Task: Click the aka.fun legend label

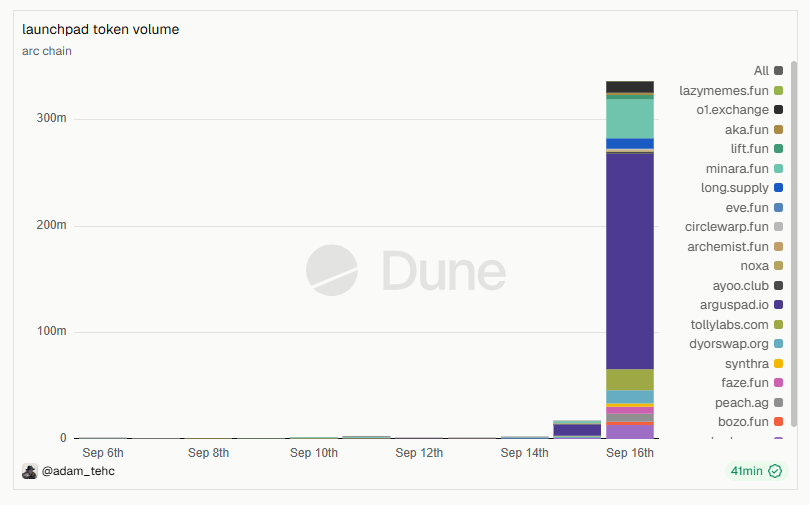Action: click(x=746, y=130)
